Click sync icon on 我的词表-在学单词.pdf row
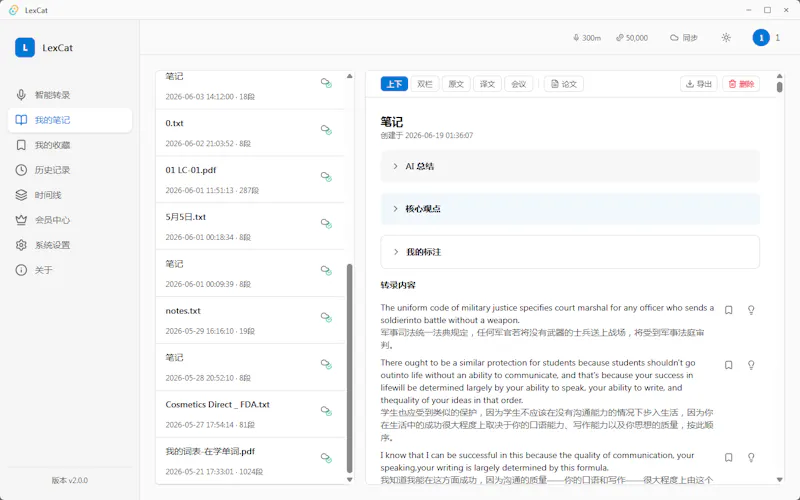 [x=327, y=458]
